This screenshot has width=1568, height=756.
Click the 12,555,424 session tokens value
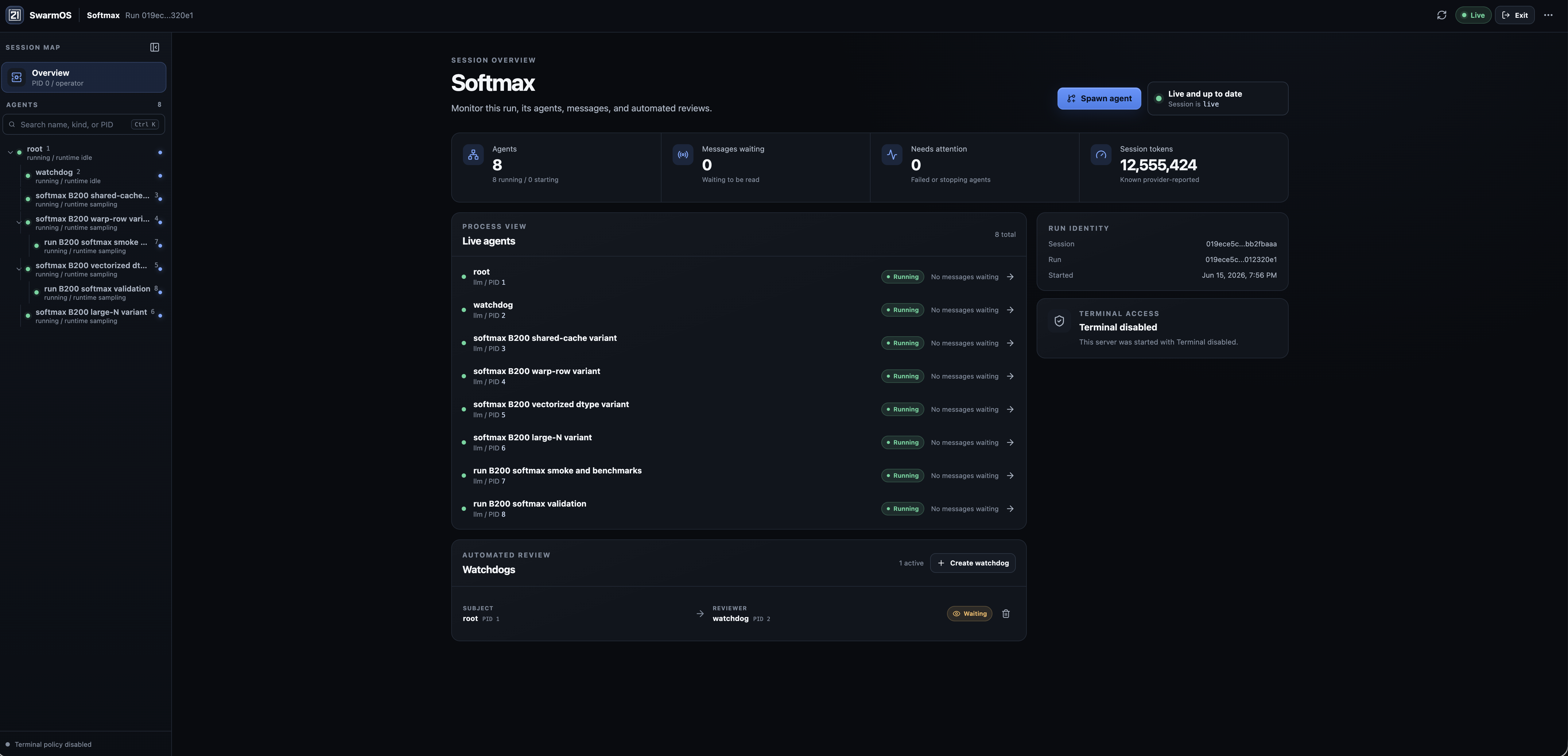1158,165
